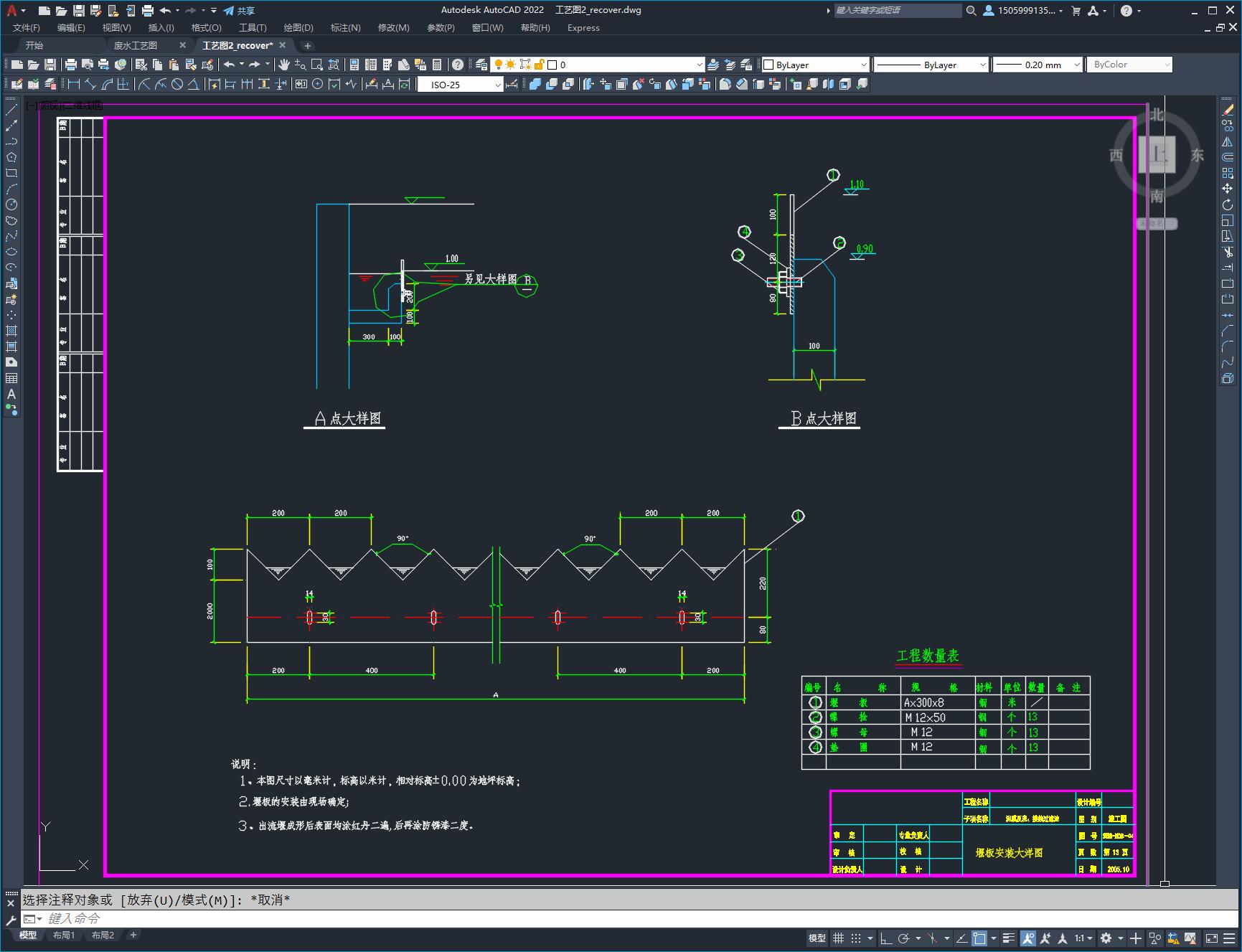This screenshot has width=1242, height=952.
Task: Click the status bar customization menu button
Action: pyautogui.click(x=1228, y=938)
